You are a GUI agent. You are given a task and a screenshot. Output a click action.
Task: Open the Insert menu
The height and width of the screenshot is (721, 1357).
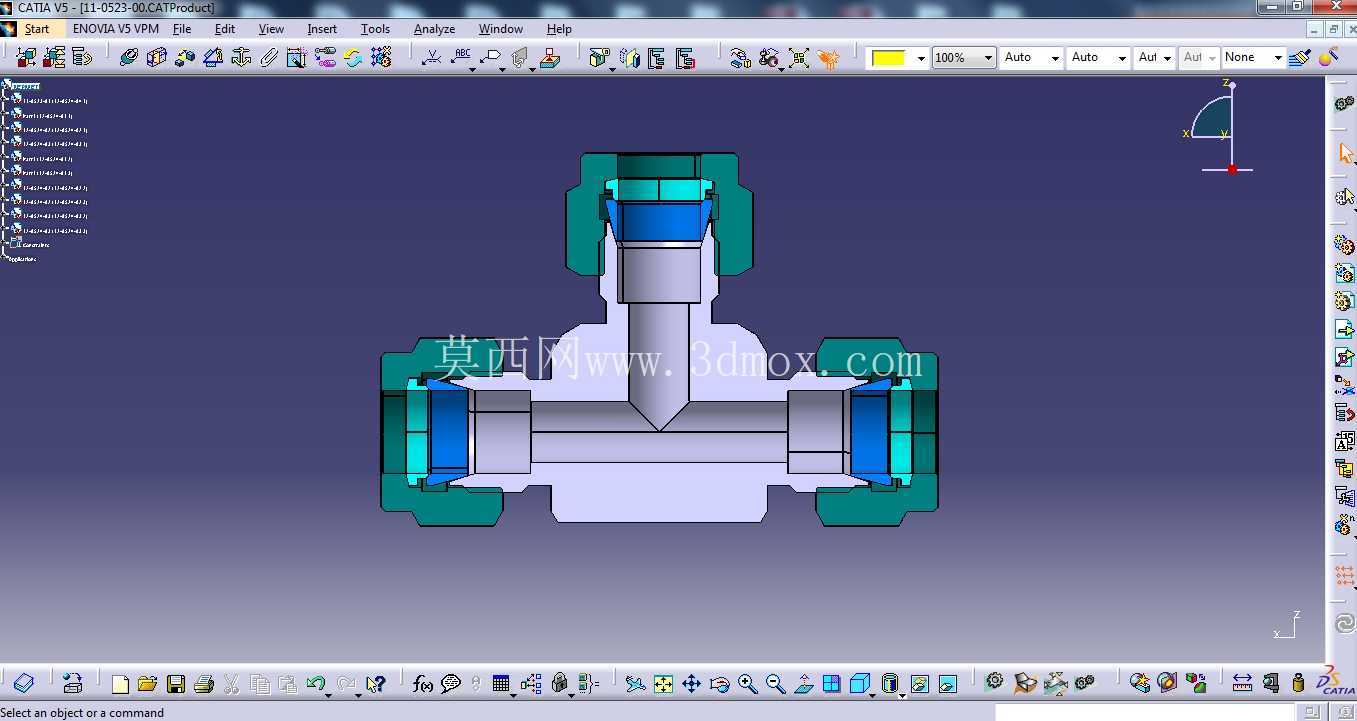(322, 29)
